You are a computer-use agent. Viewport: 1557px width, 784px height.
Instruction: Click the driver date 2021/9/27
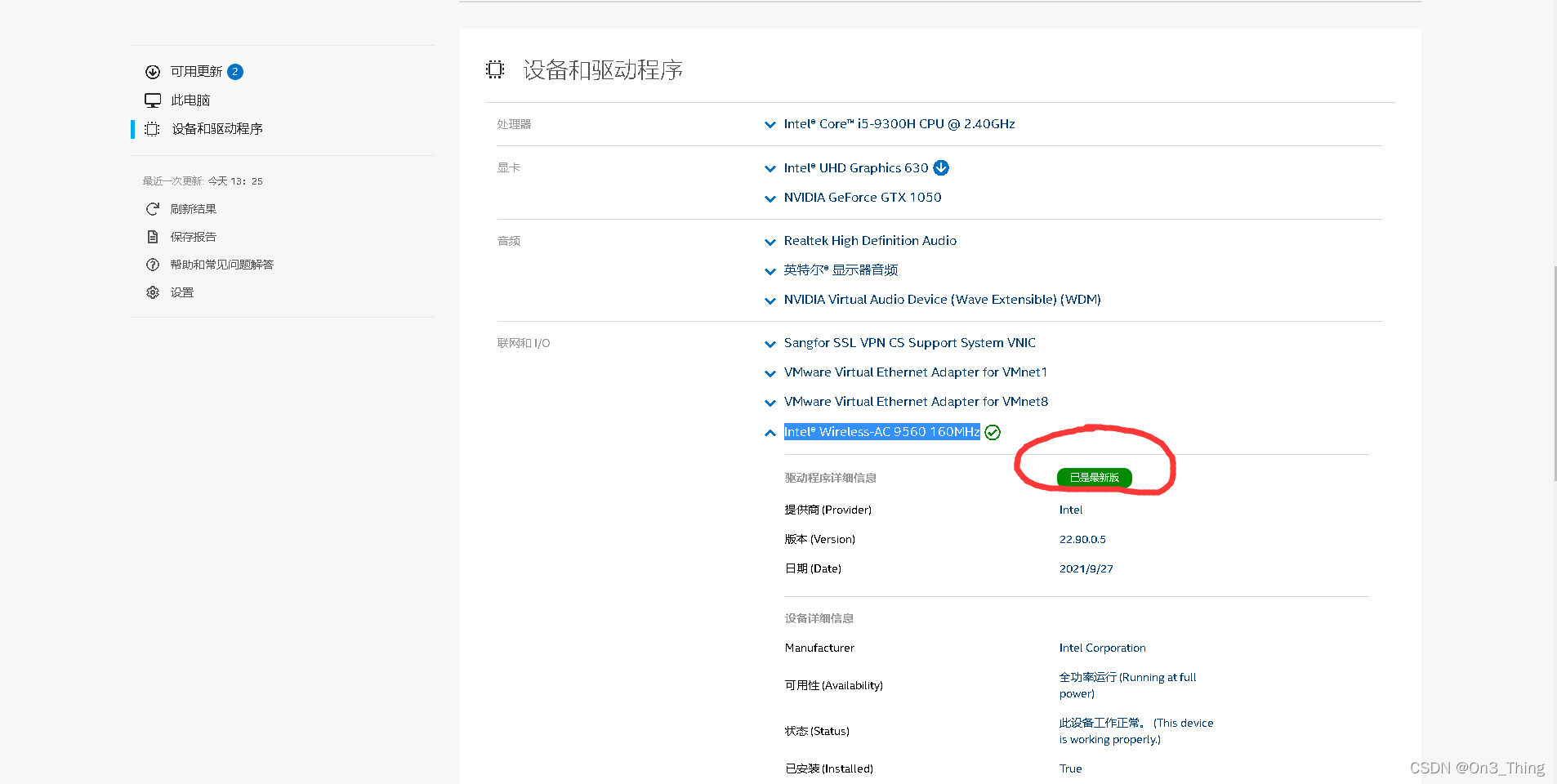click(x=1086, y=568)
